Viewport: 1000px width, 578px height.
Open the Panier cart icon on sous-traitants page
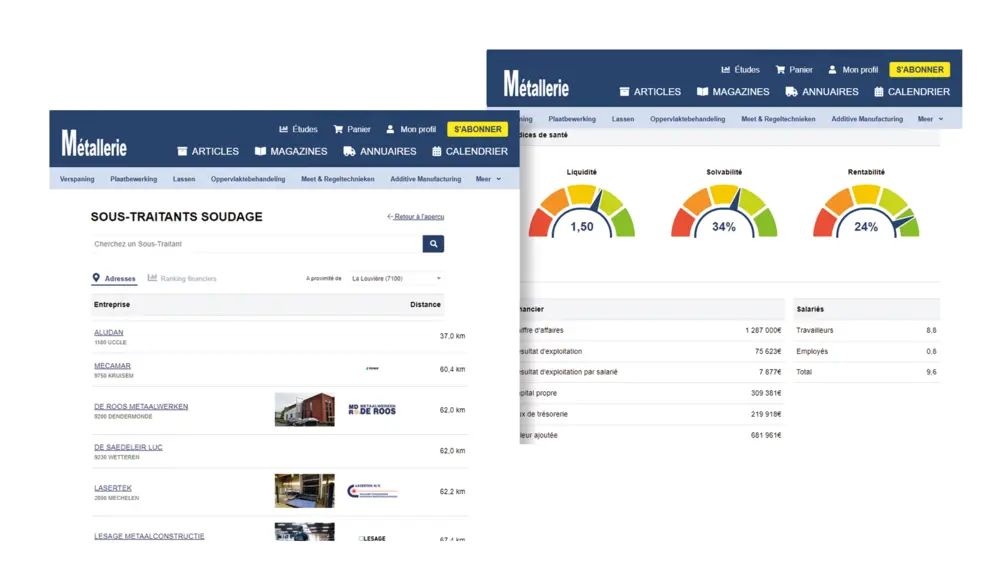[338, 129]
